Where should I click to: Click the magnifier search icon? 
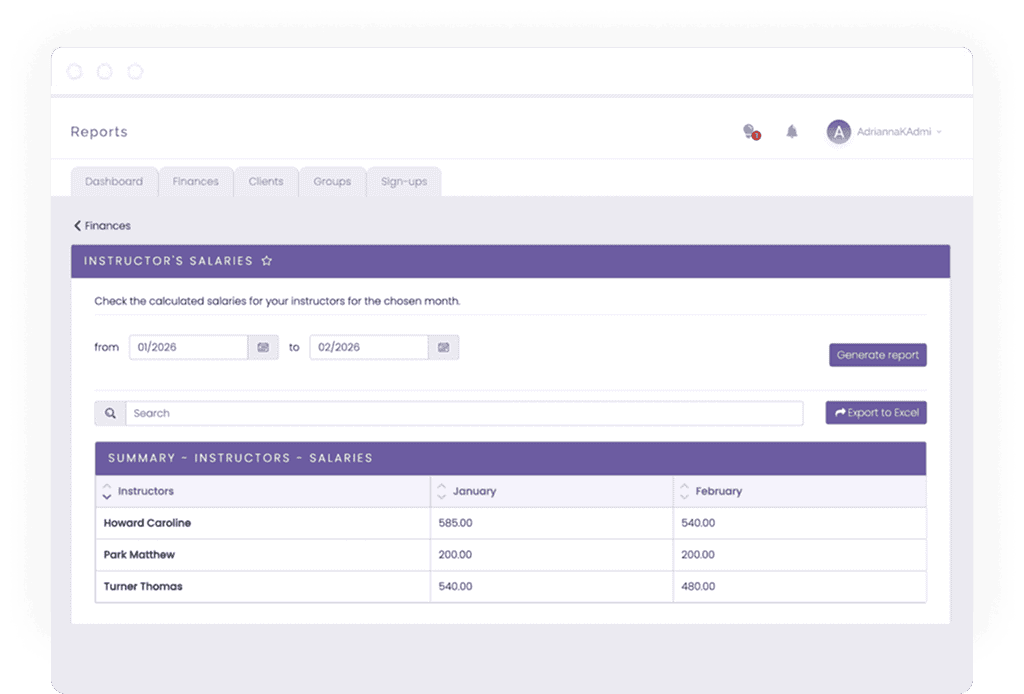(110, 413)
